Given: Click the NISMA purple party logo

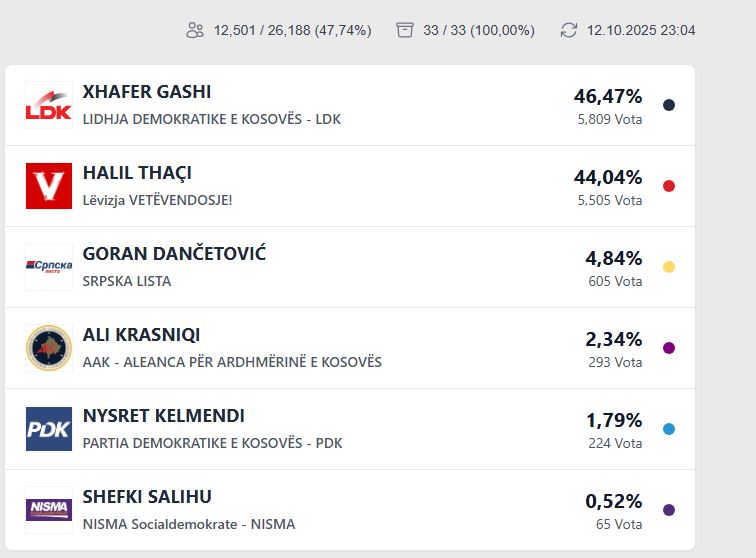Looking at the screenshot, I should (x=49, y=510).
